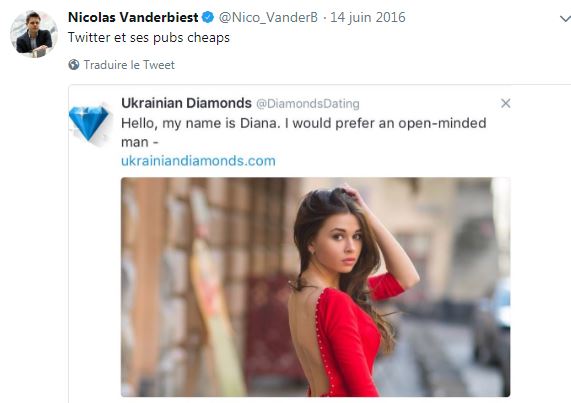Image resolution: width=571 pixels, height=403 pixels.
Task: Click Traduire le Tweet
Action: click(129, 65)
